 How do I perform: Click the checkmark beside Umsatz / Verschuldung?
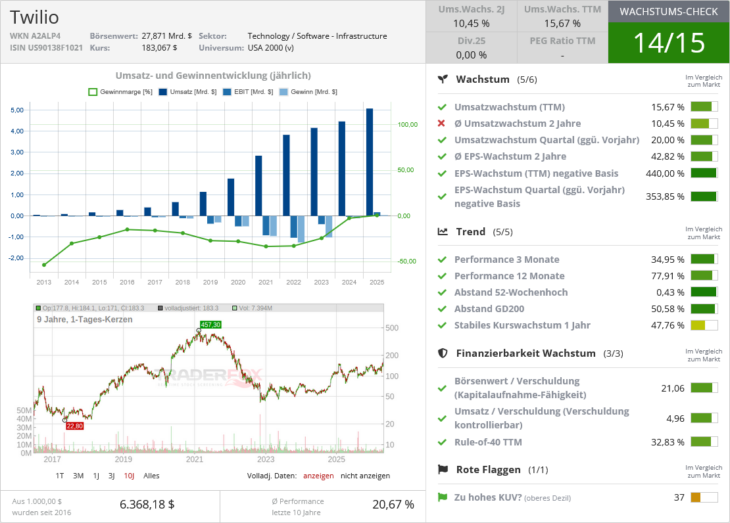[x=442, y=418]
